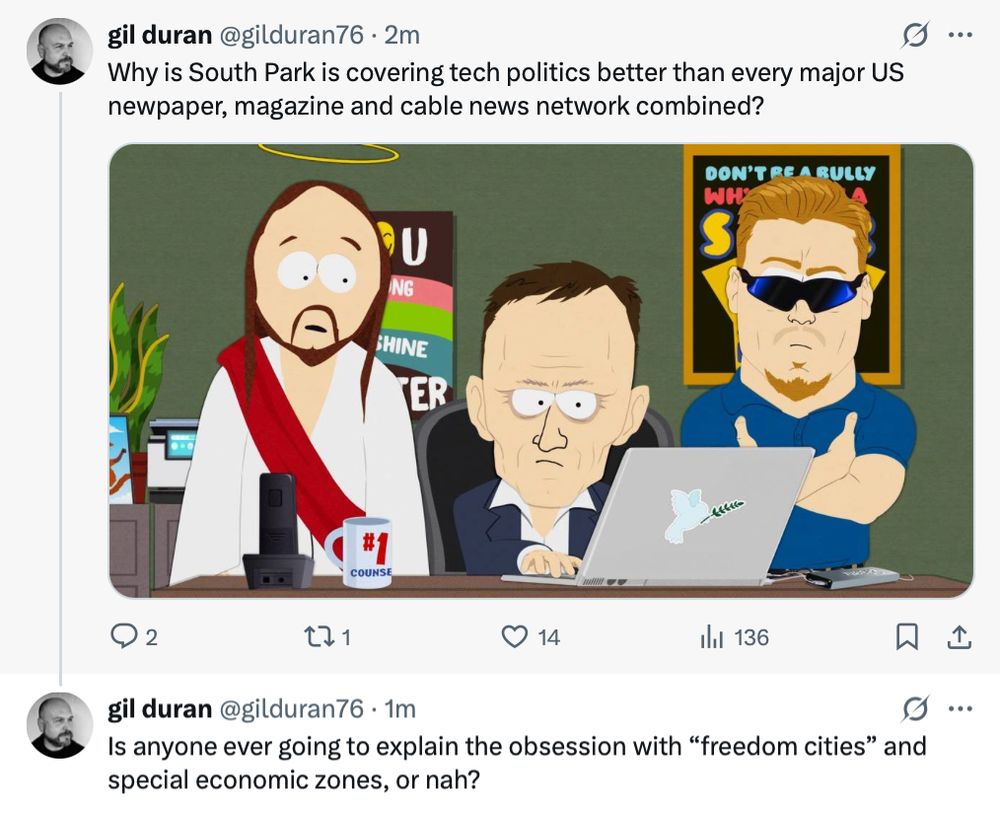The height and width of the screenshot is (819, 1000).
Task: Repost the South Park tweet
Action: click(327, 637)
